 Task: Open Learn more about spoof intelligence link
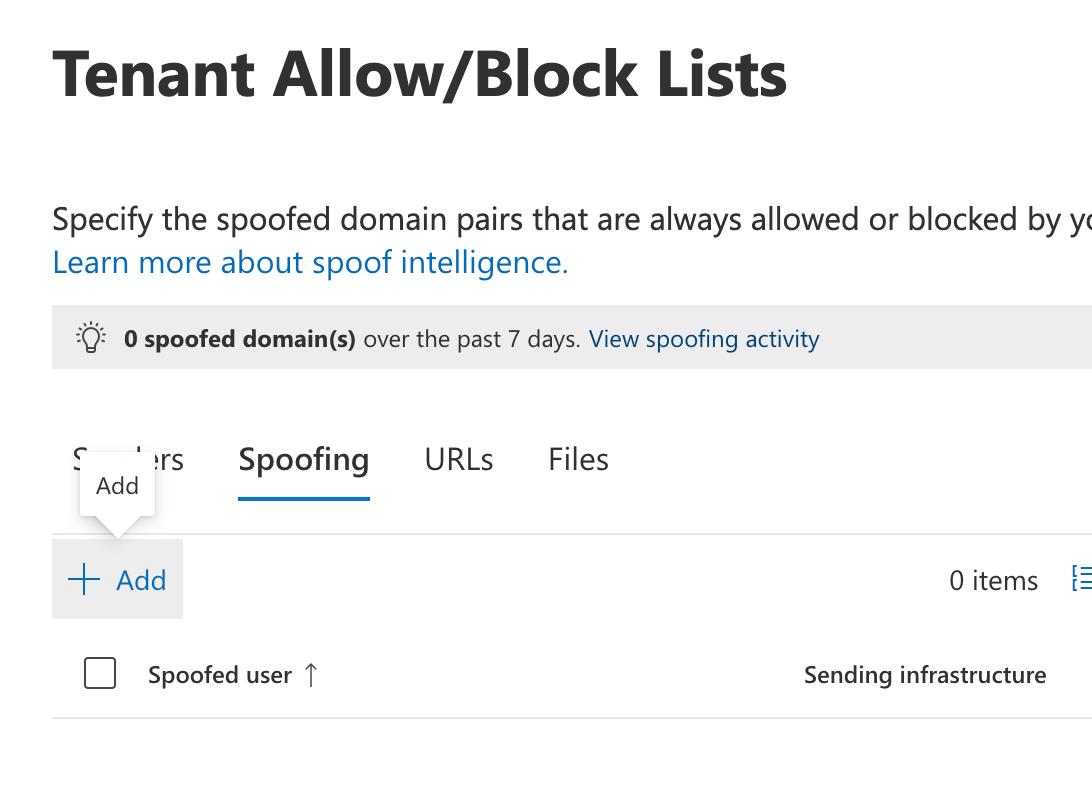click(x=310, y=263)
